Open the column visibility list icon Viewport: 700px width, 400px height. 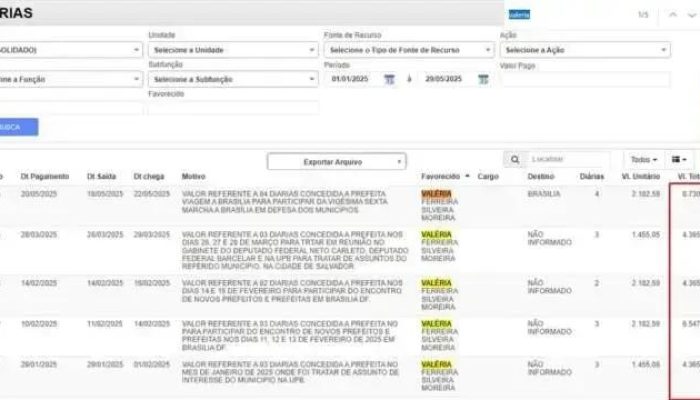681,159
